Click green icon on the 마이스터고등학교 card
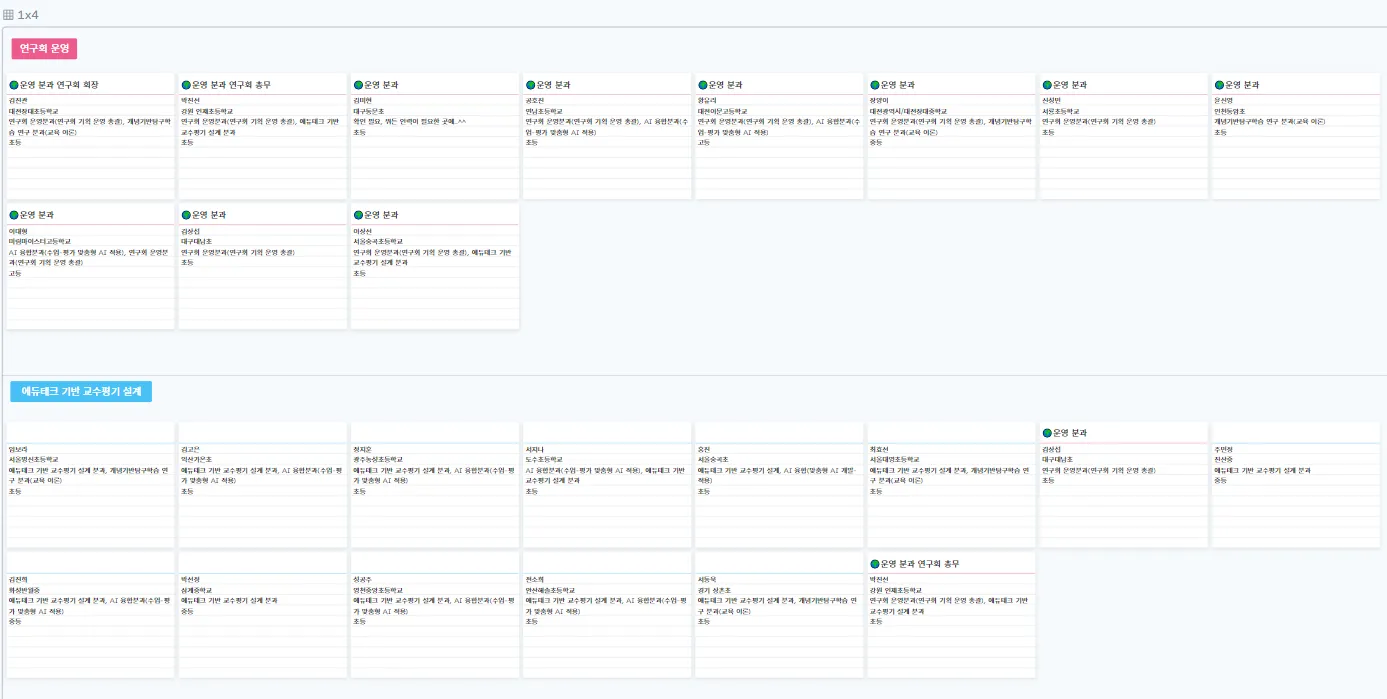Screen dimensions: 1387x699 pyautogui.click(x=14, y=215)
